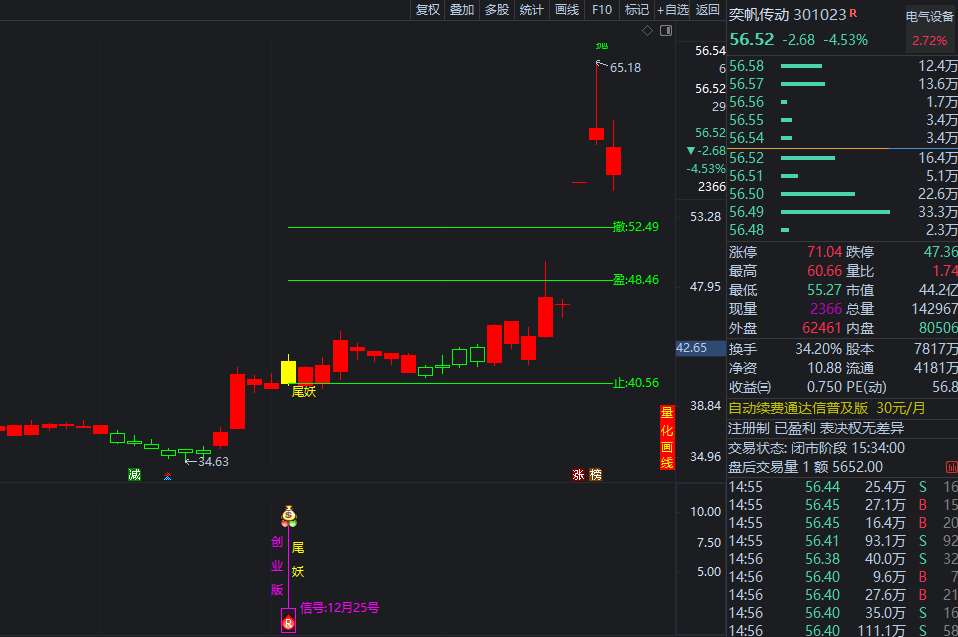
Task: Open the 电气设备 sector link
Action: [x=930, y=16]
